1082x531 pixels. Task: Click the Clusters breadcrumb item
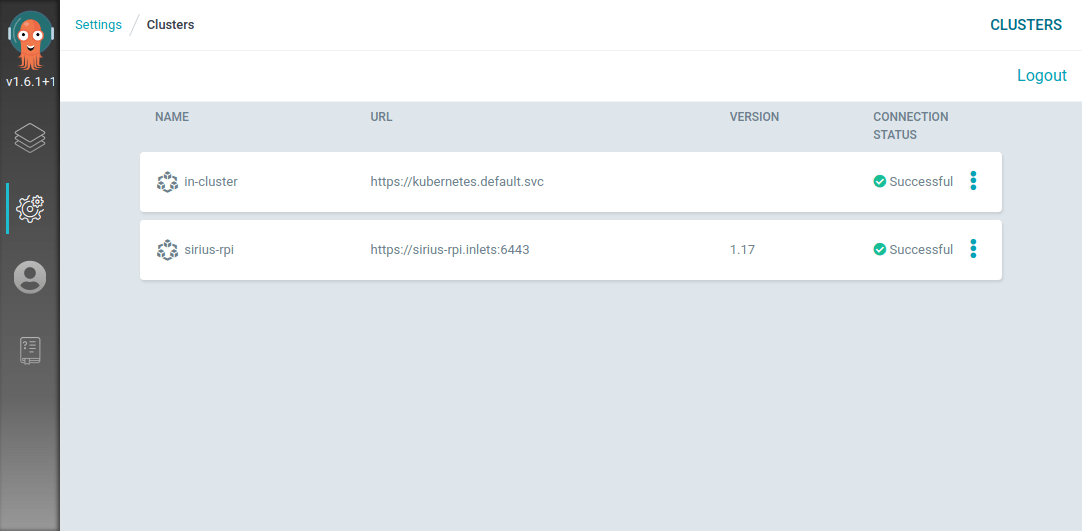click(x=170, y=25)
